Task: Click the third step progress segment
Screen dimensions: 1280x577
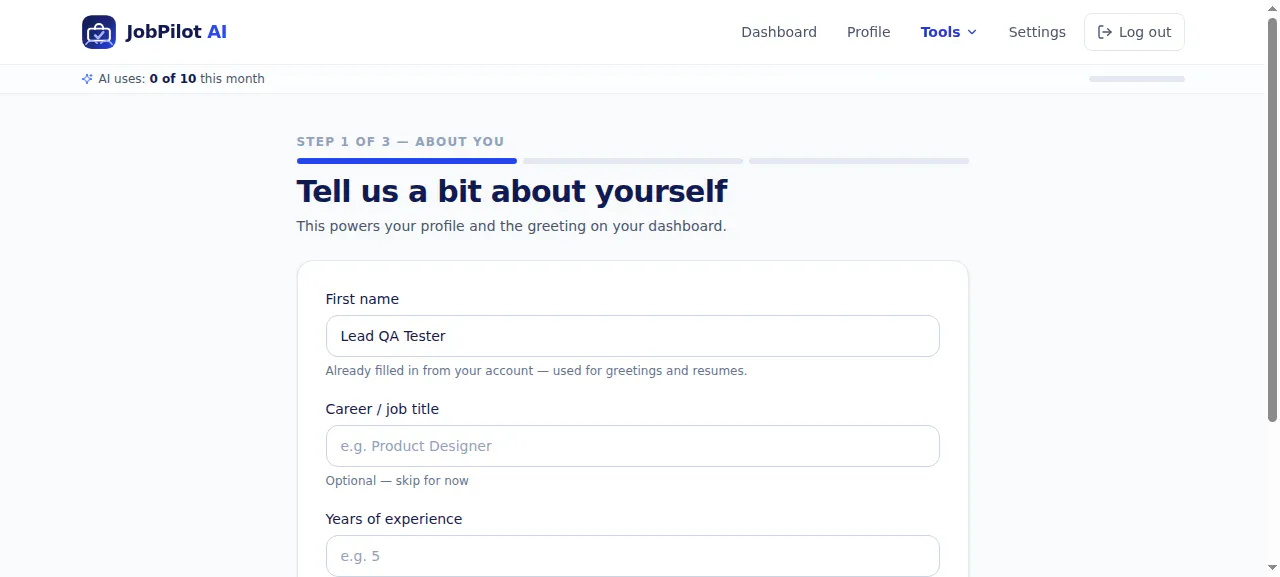Action: [859, 161]
